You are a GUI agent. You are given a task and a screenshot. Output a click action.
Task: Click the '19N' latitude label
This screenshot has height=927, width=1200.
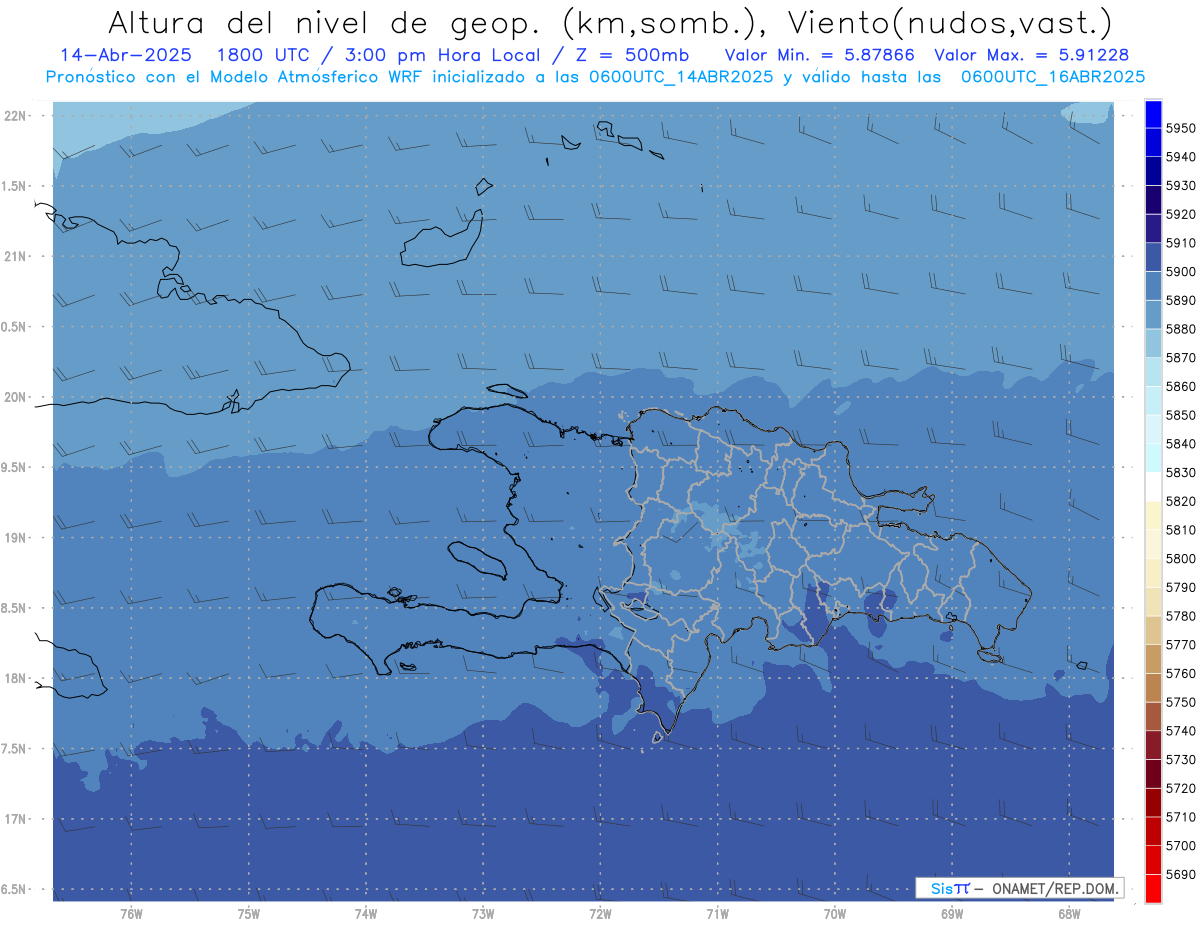pos(14,538)
